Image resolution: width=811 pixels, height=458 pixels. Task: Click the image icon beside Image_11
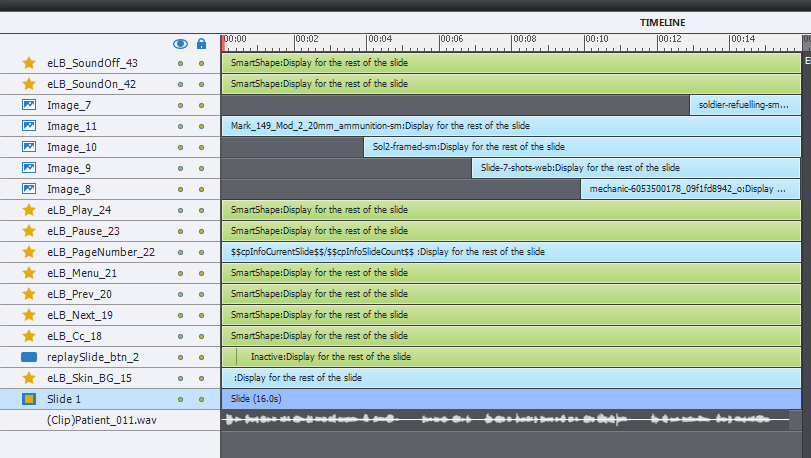tap(29, 126)
